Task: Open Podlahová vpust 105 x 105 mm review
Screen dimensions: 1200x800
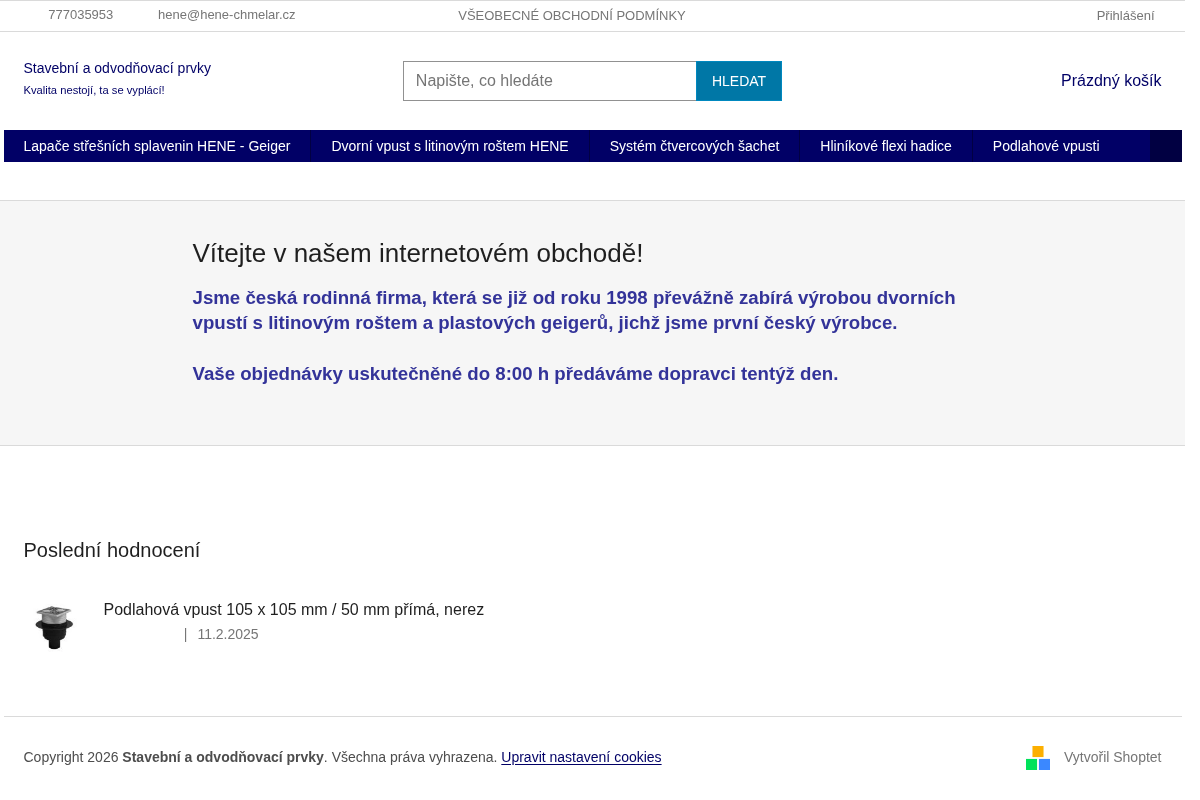Action: click(x=294, y=610)
